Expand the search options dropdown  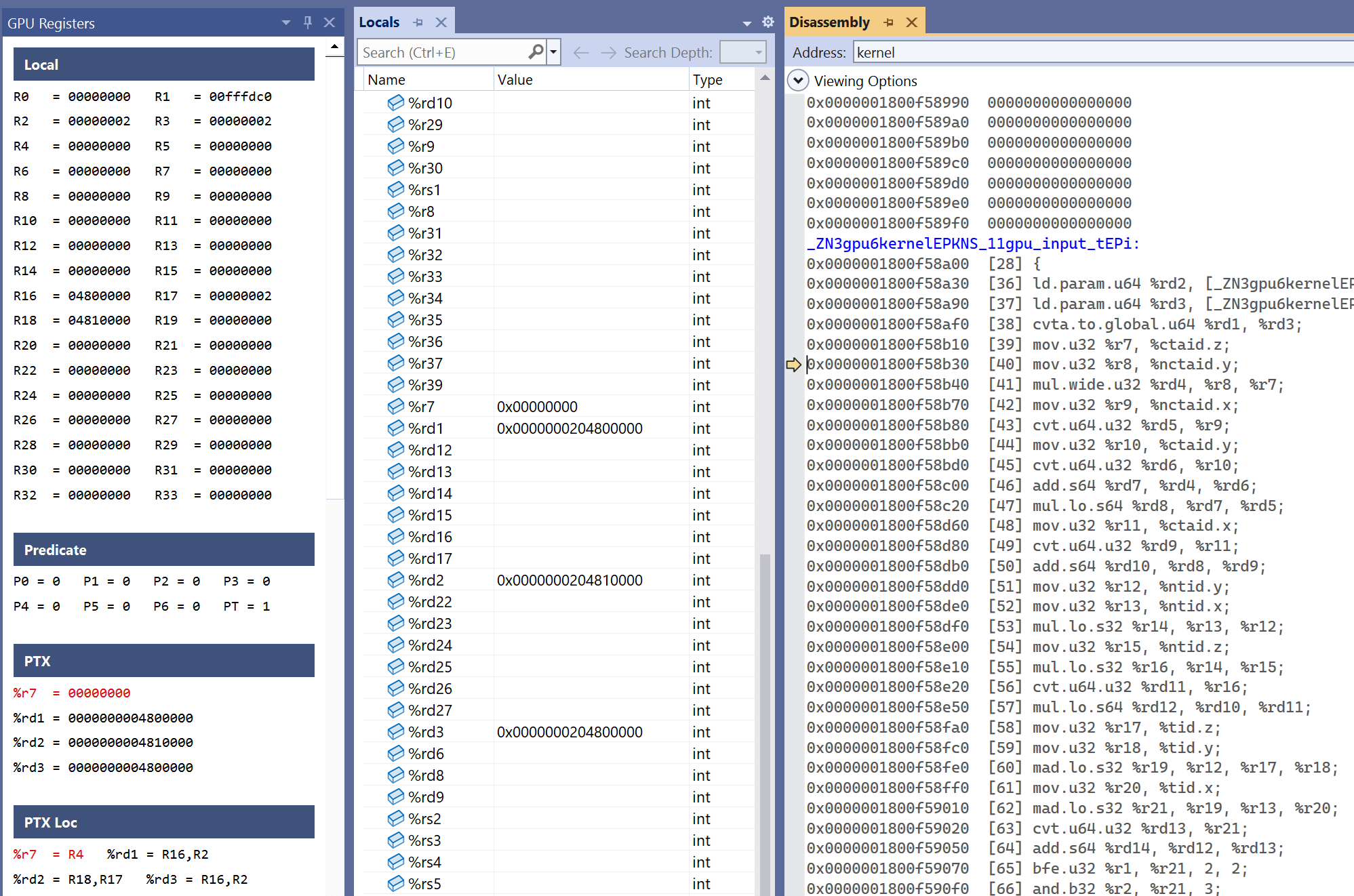[553, 52]
